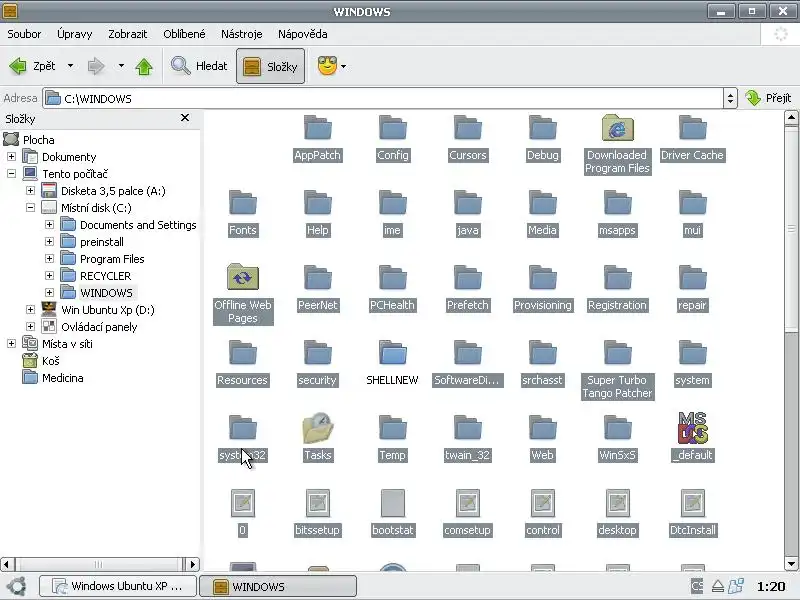Click the Přejít go button
800x600 pixels.
point(768,98)
